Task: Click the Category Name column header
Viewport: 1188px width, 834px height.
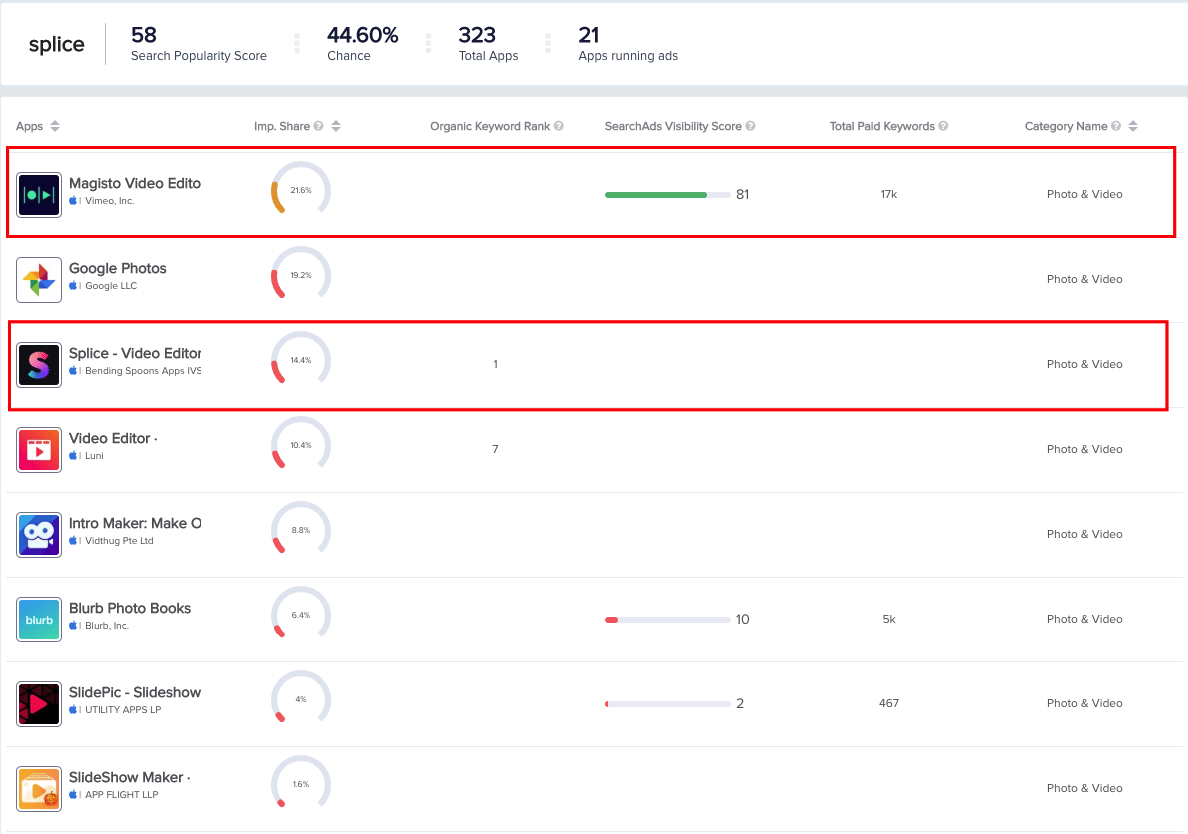Action: pos(1066,126)
